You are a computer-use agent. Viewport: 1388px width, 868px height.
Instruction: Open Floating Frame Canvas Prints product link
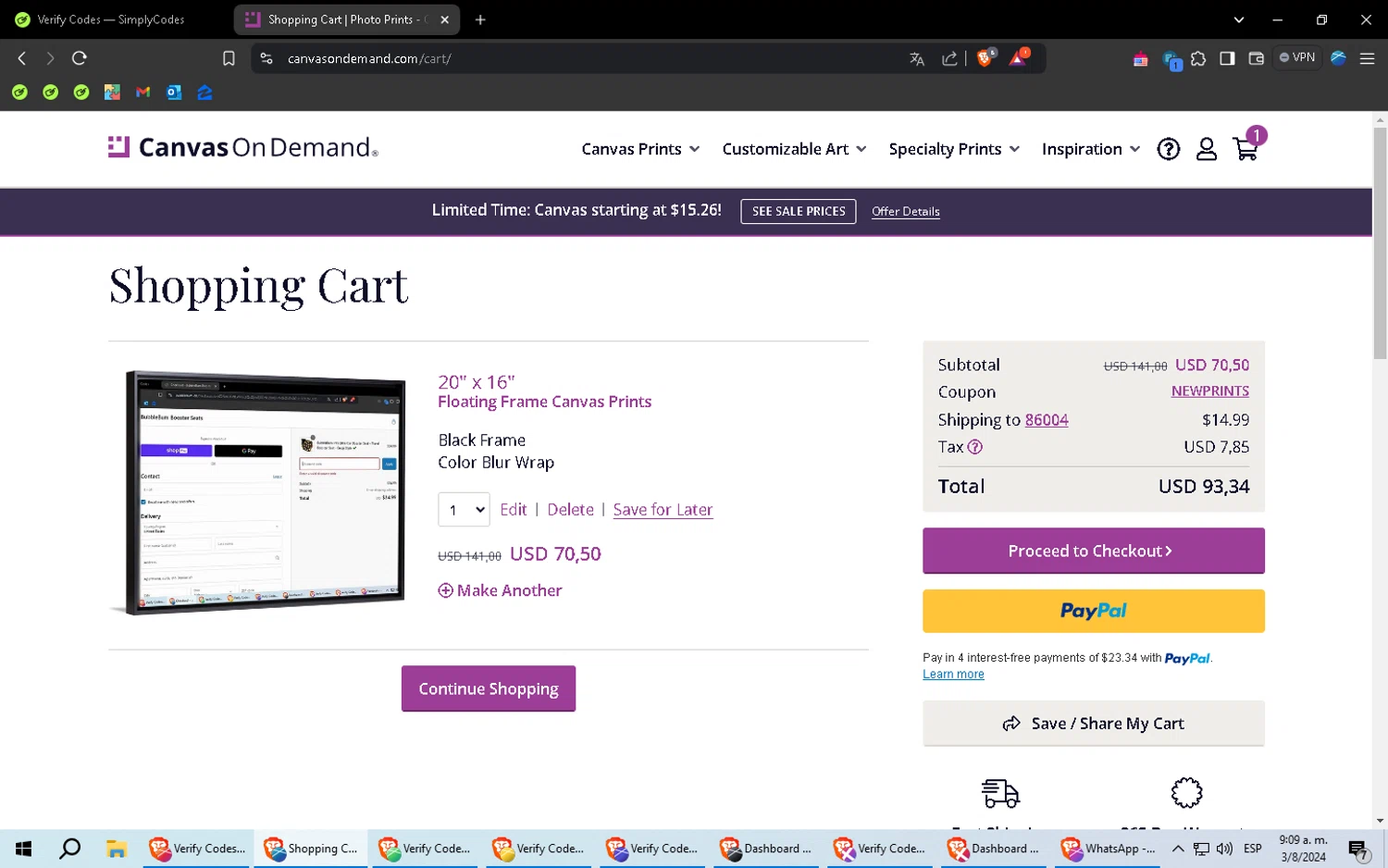544,402
